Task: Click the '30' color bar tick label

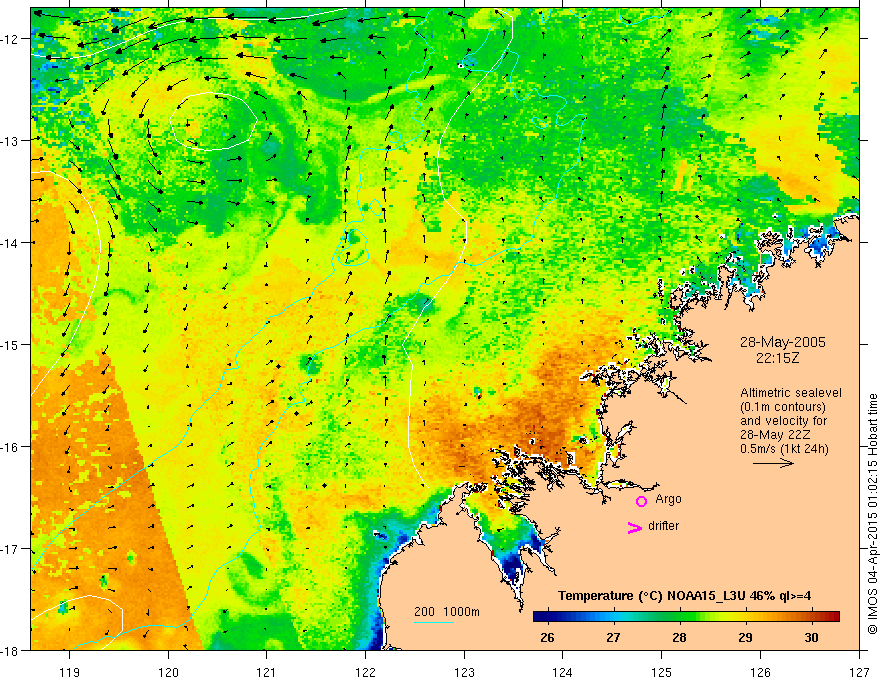Action: [x=811, y=637]
